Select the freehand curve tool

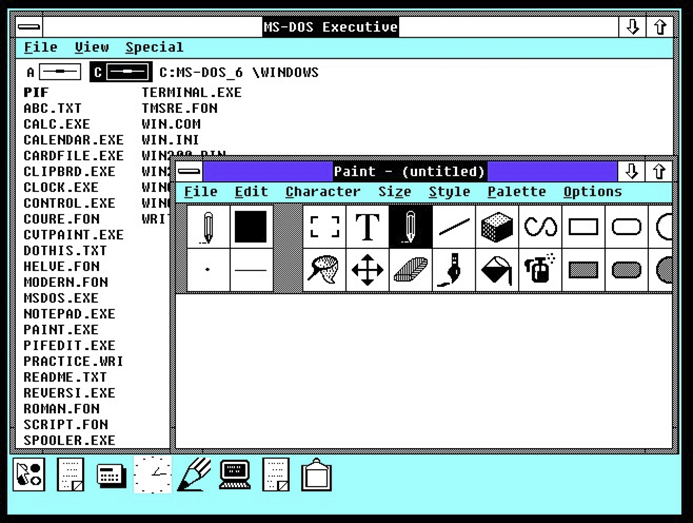540,227
